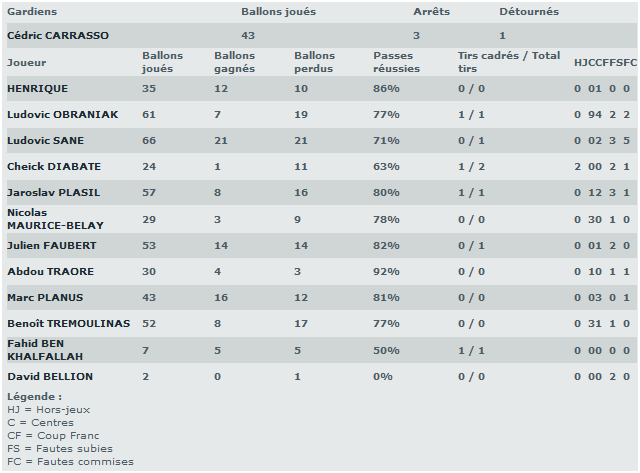Viewport: 640px width, 473px height.
Task: Click David BELLION's name
Action: click(x=50, y=377)
